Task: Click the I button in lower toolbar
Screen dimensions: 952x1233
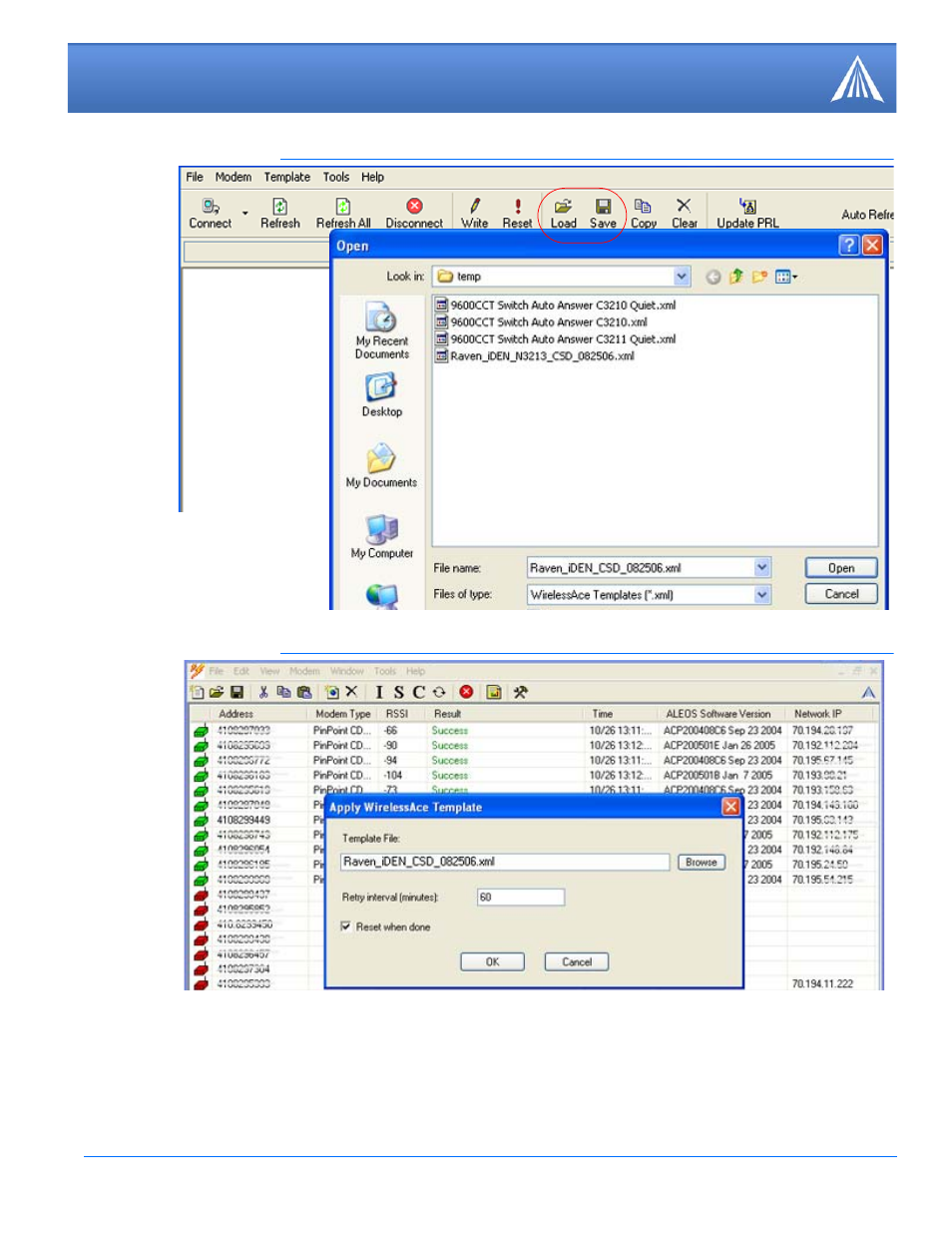Action: [379, 692]
